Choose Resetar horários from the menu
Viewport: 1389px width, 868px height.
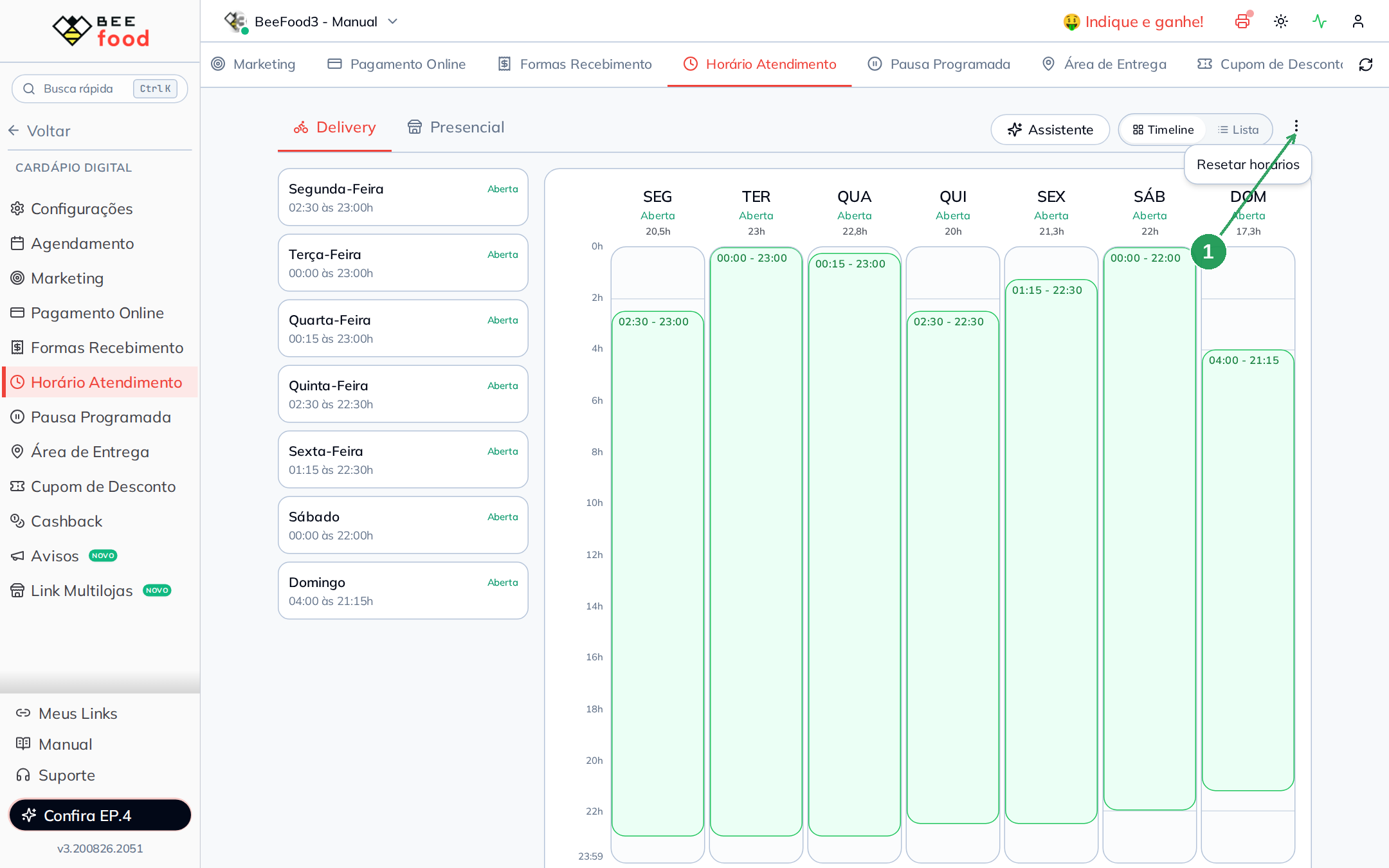coord(1248,165)
